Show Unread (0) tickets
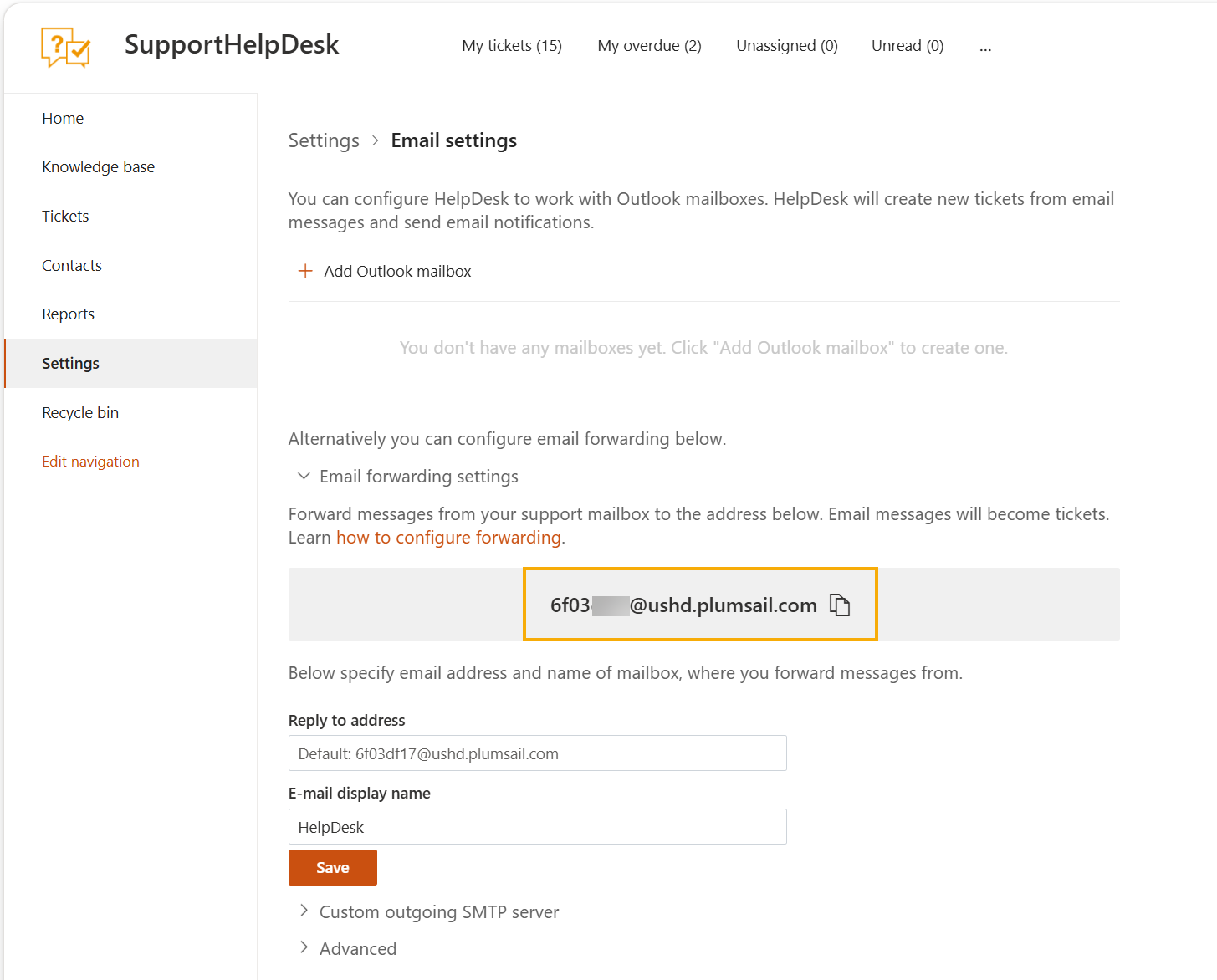Viewport: 1217px width, 980px height. point(908,46)
